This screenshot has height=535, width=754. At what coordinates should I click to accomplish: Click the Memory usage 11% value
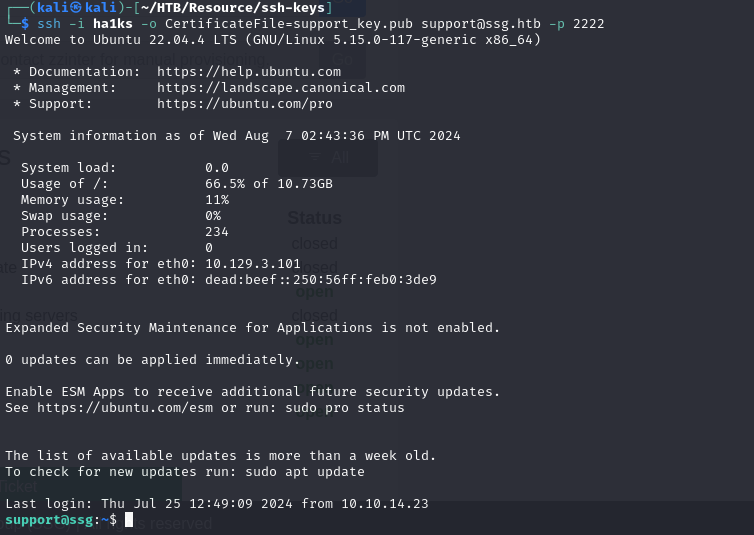pos(217,200)
